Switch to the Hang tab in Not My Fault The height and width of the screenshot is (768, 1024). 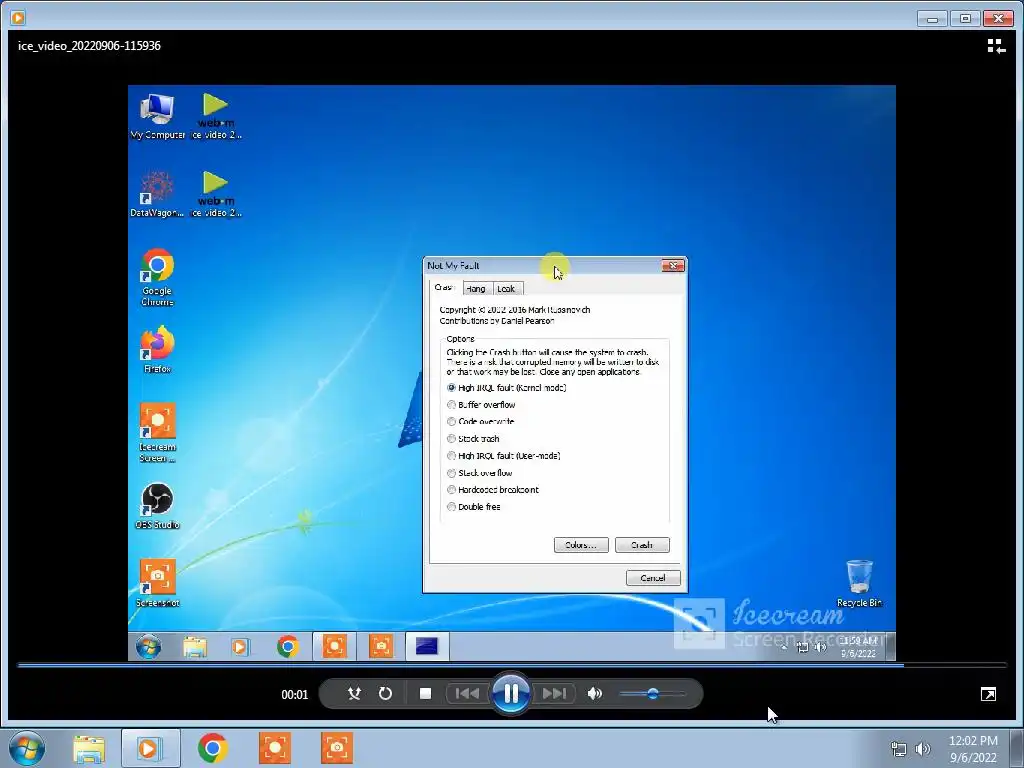pyautogui.click(x=476, y=289)
